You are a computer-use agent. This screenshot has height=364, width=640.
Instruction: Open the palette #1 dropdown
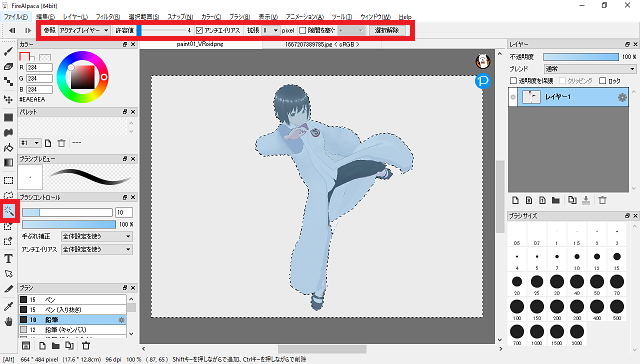(x=30, y=143)
